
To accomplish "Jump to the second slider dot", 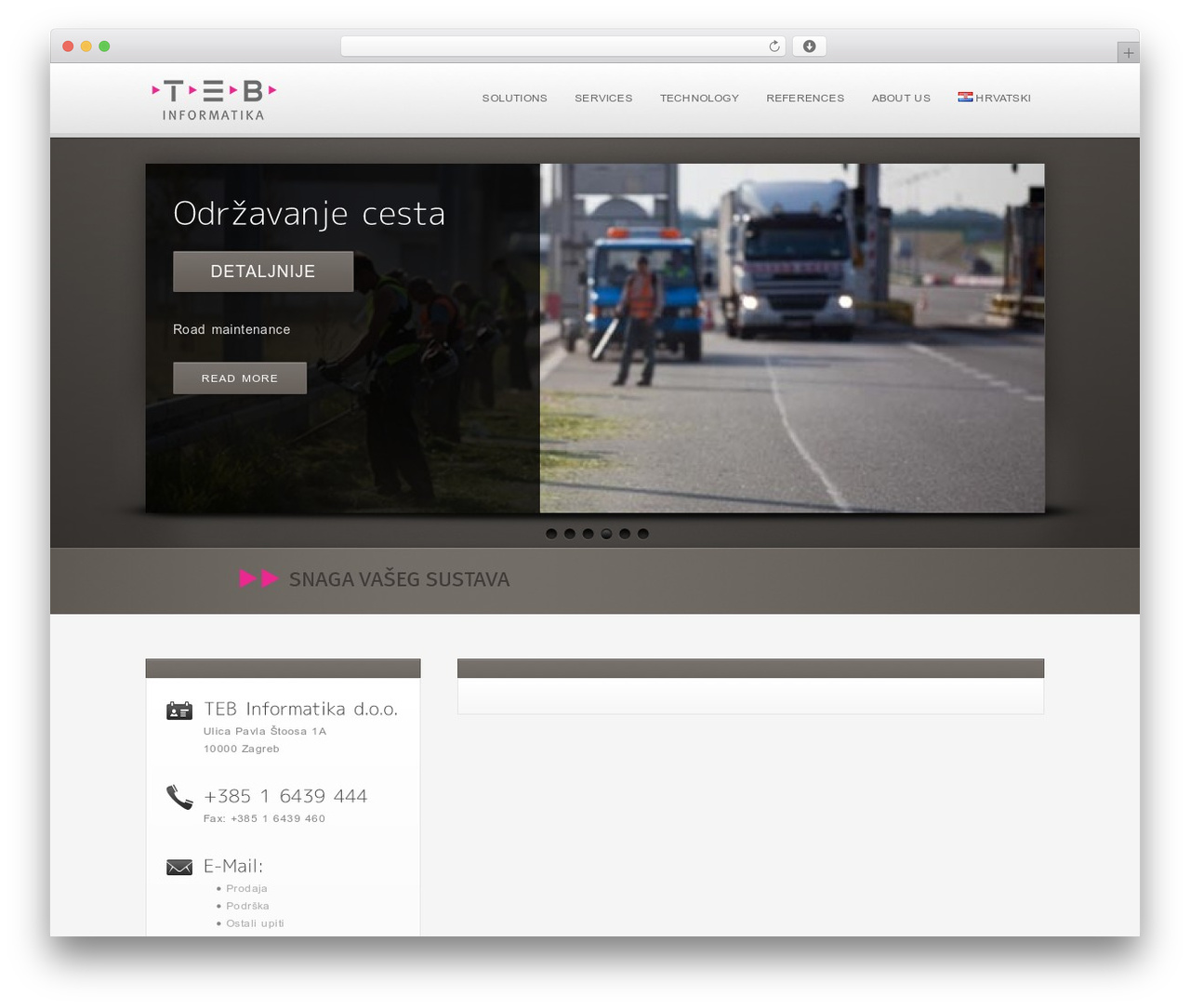I will pos(570,534).
